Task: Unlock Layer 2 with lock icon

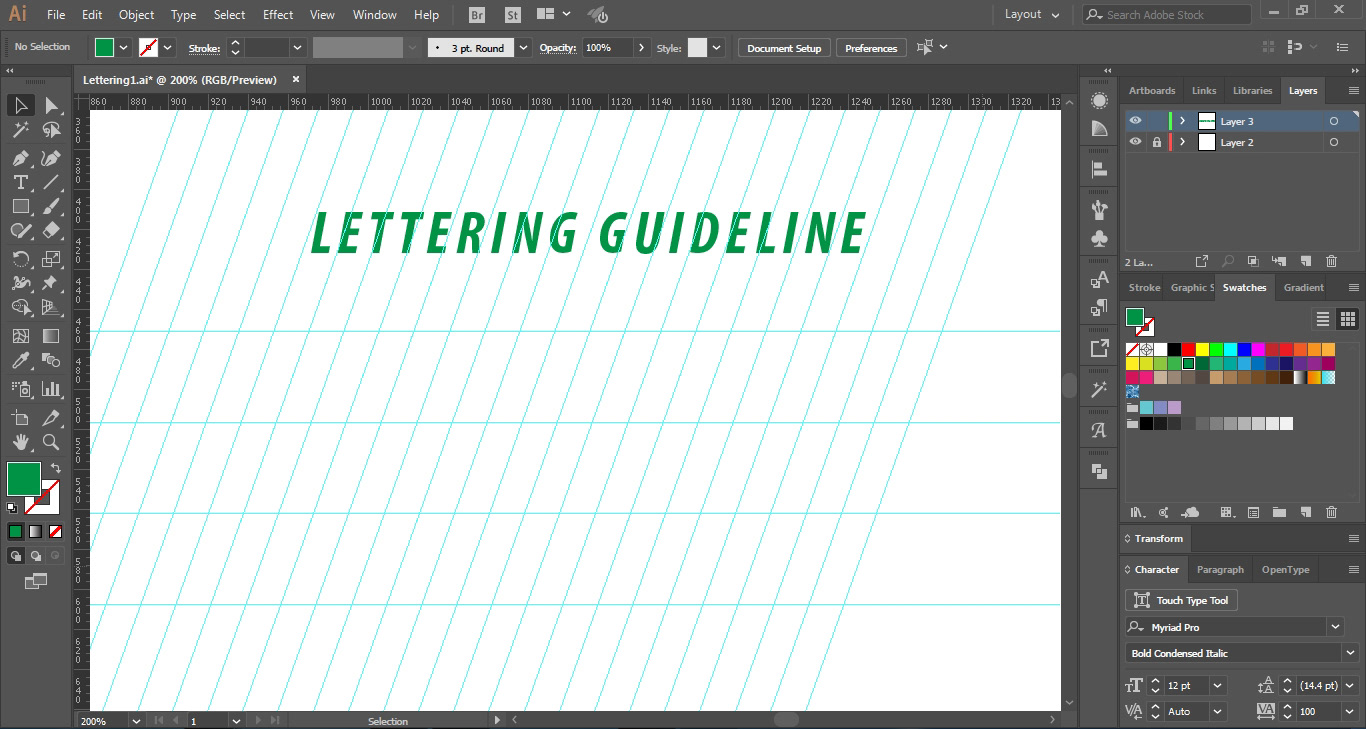Action: (1156, 142)
